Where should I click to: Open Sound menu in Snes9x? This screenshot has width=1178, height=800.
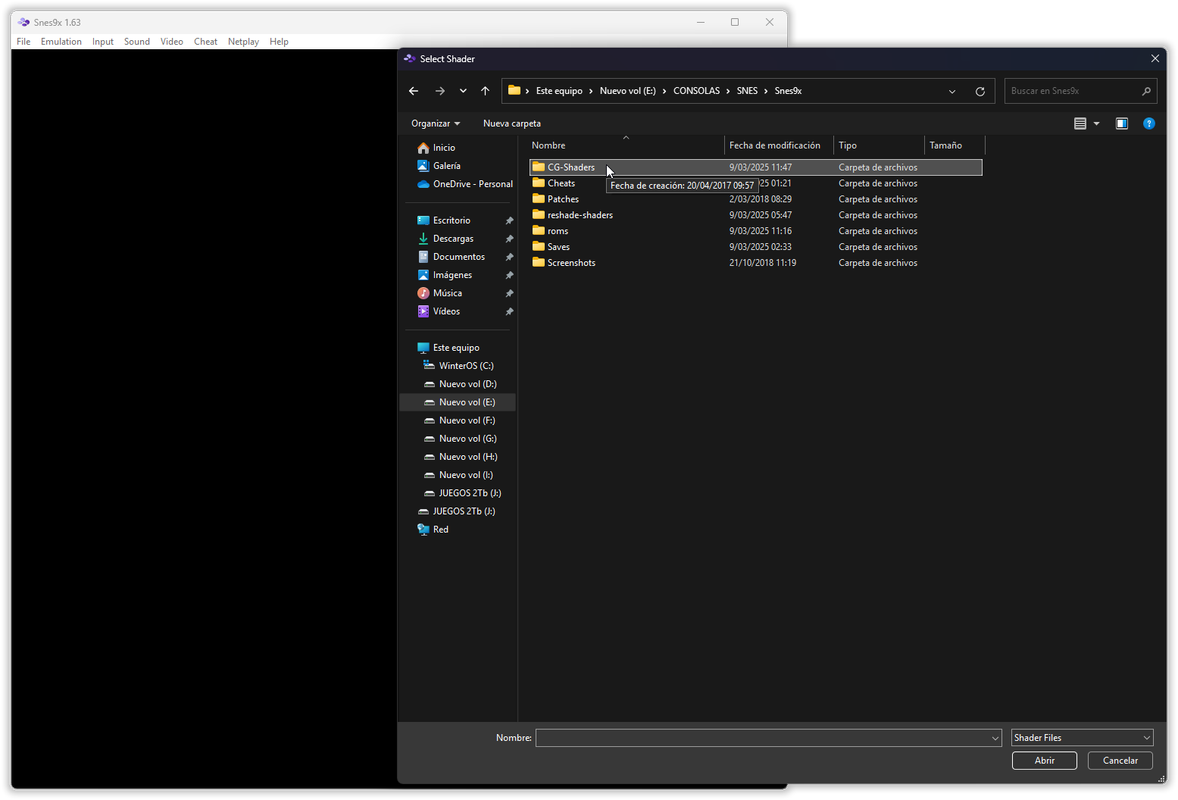click(137, 42)
